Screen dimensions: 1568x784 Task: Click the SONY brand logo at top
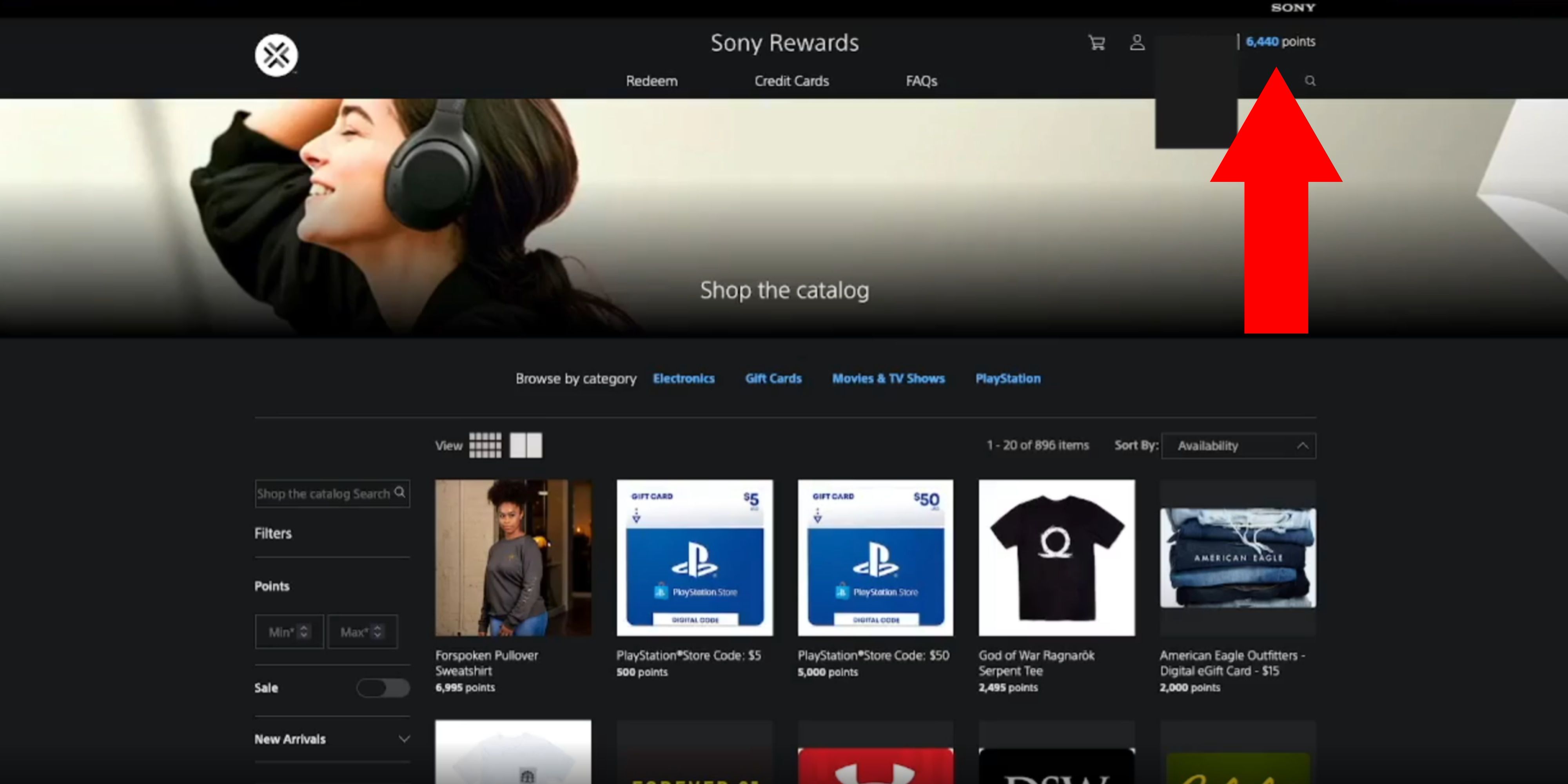click(x=1293, y=7)
